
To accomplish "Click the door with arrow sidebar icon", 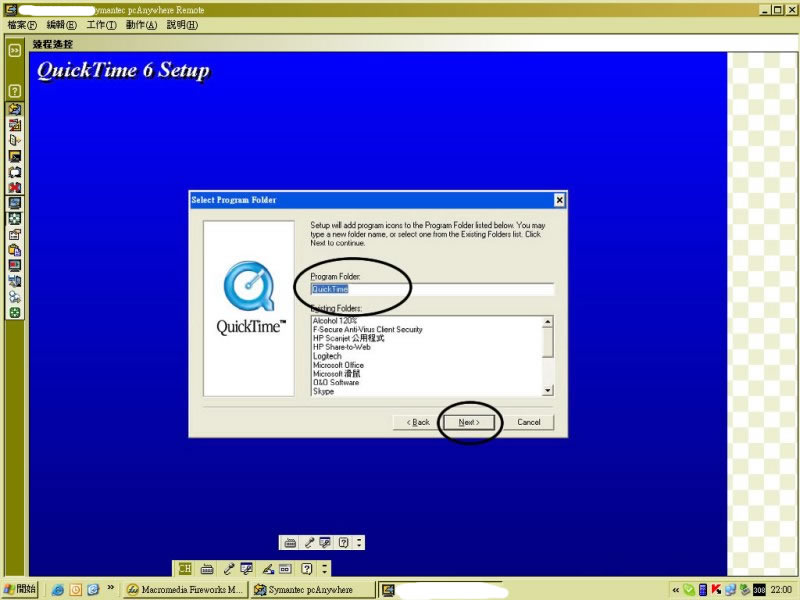I will [15, 140].
